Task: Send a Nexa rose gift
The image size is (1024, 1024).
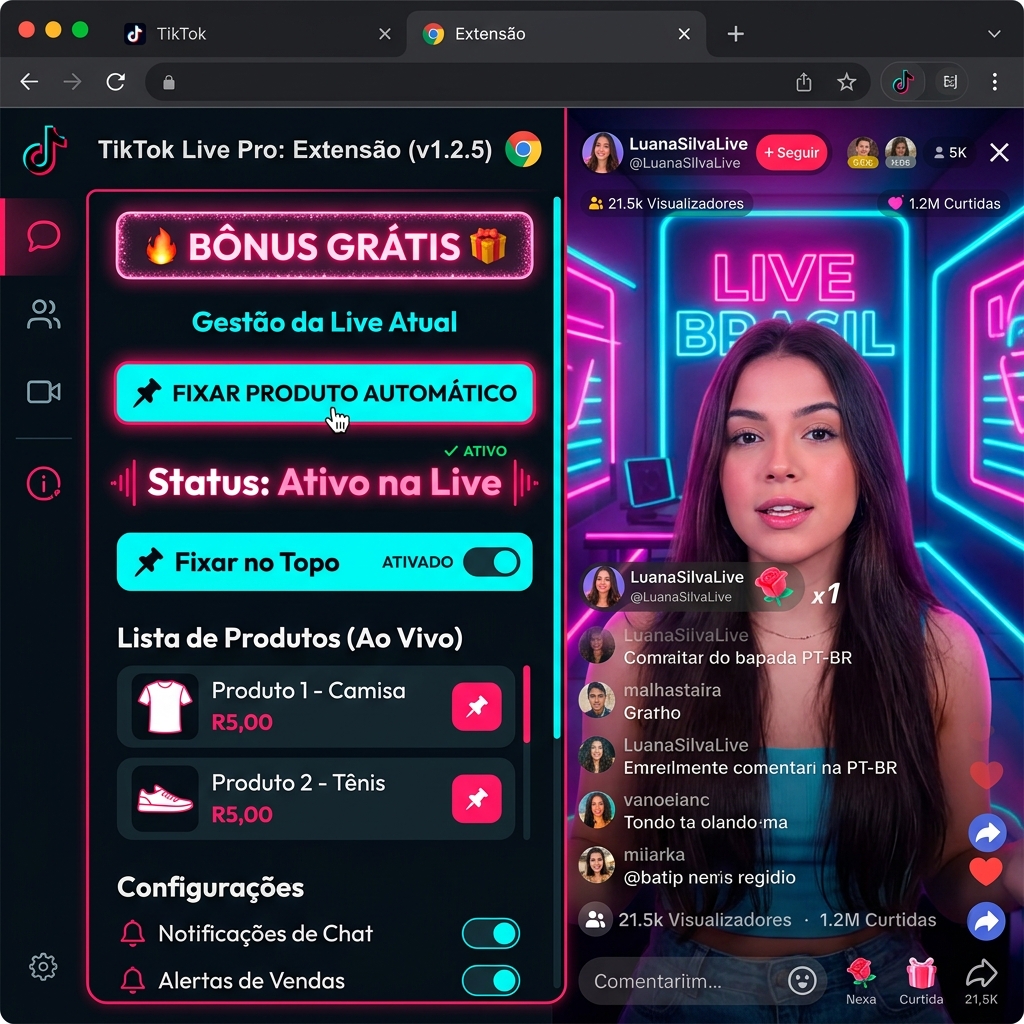Action: [861, 980]
